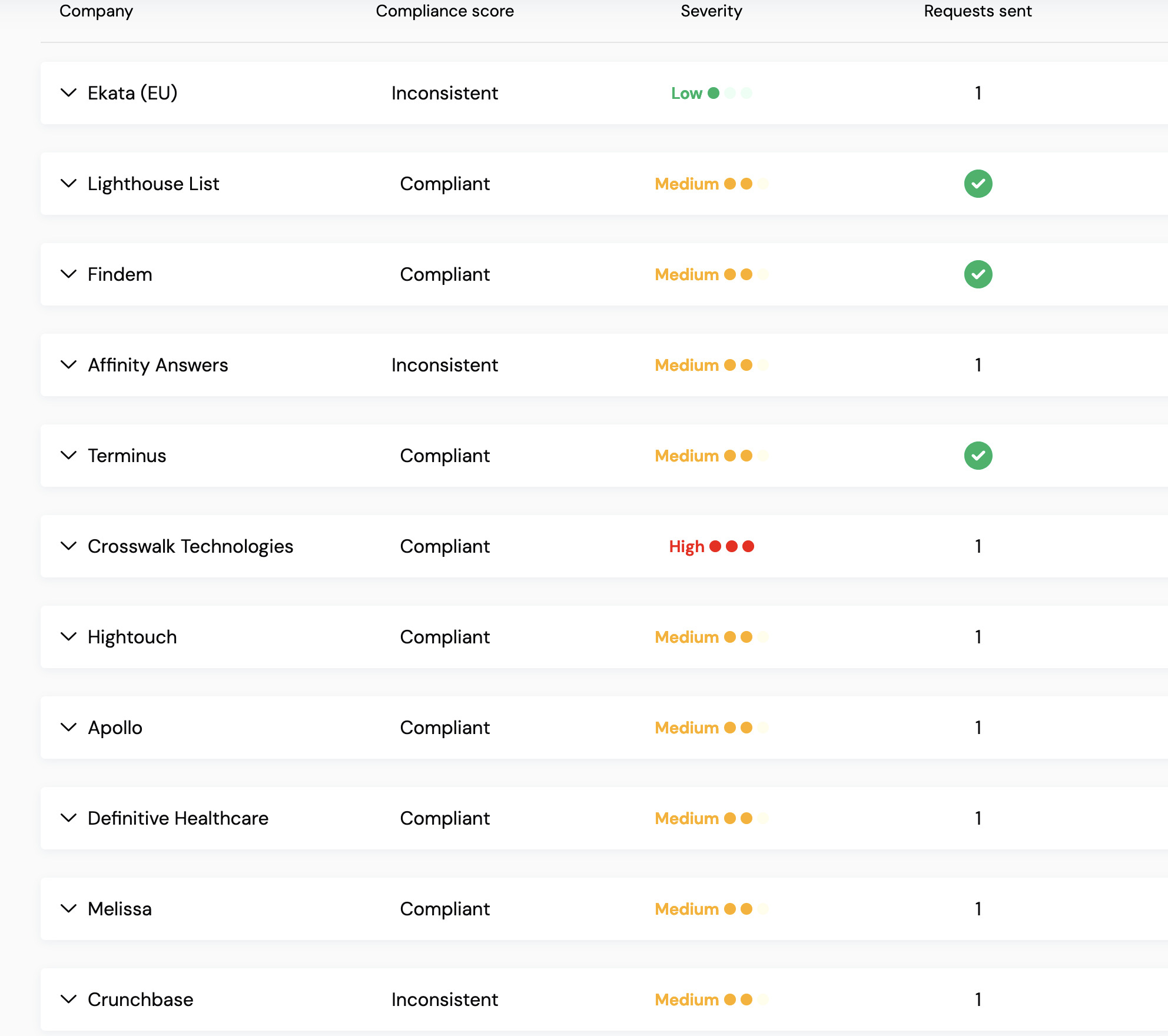Expand the Ekata (EU) row chevron

pos(69,93)
